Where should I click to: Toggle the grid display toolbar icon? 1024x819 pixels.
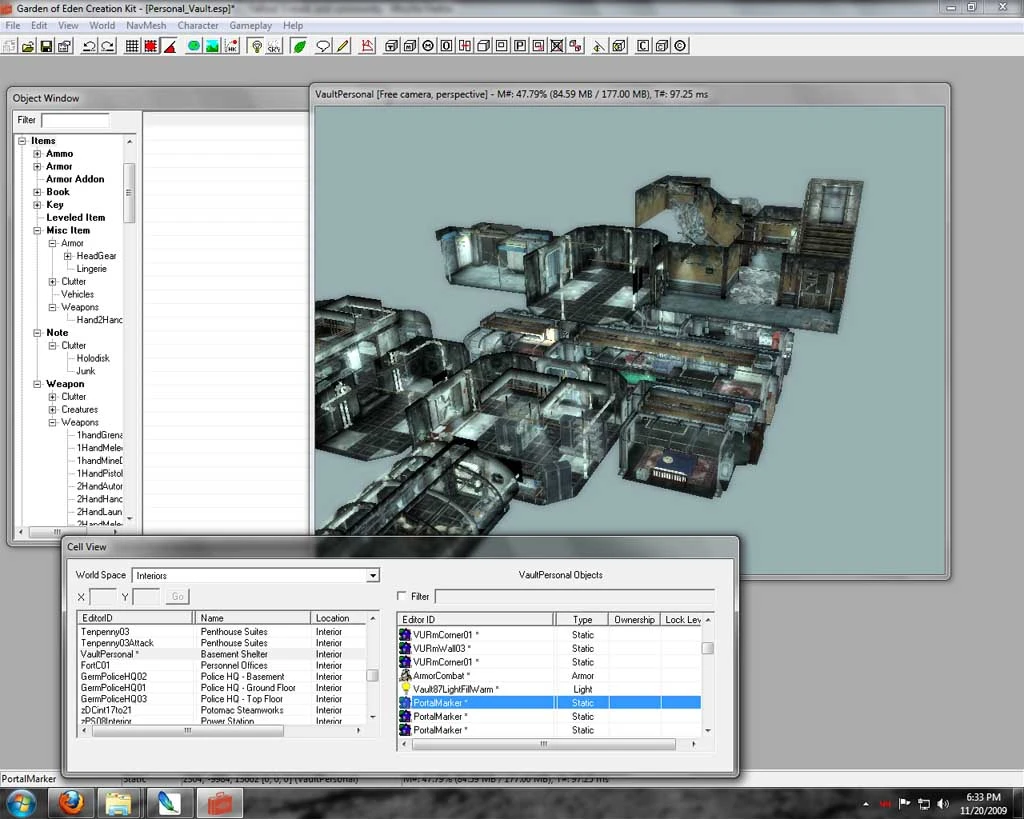click(132, 46)
